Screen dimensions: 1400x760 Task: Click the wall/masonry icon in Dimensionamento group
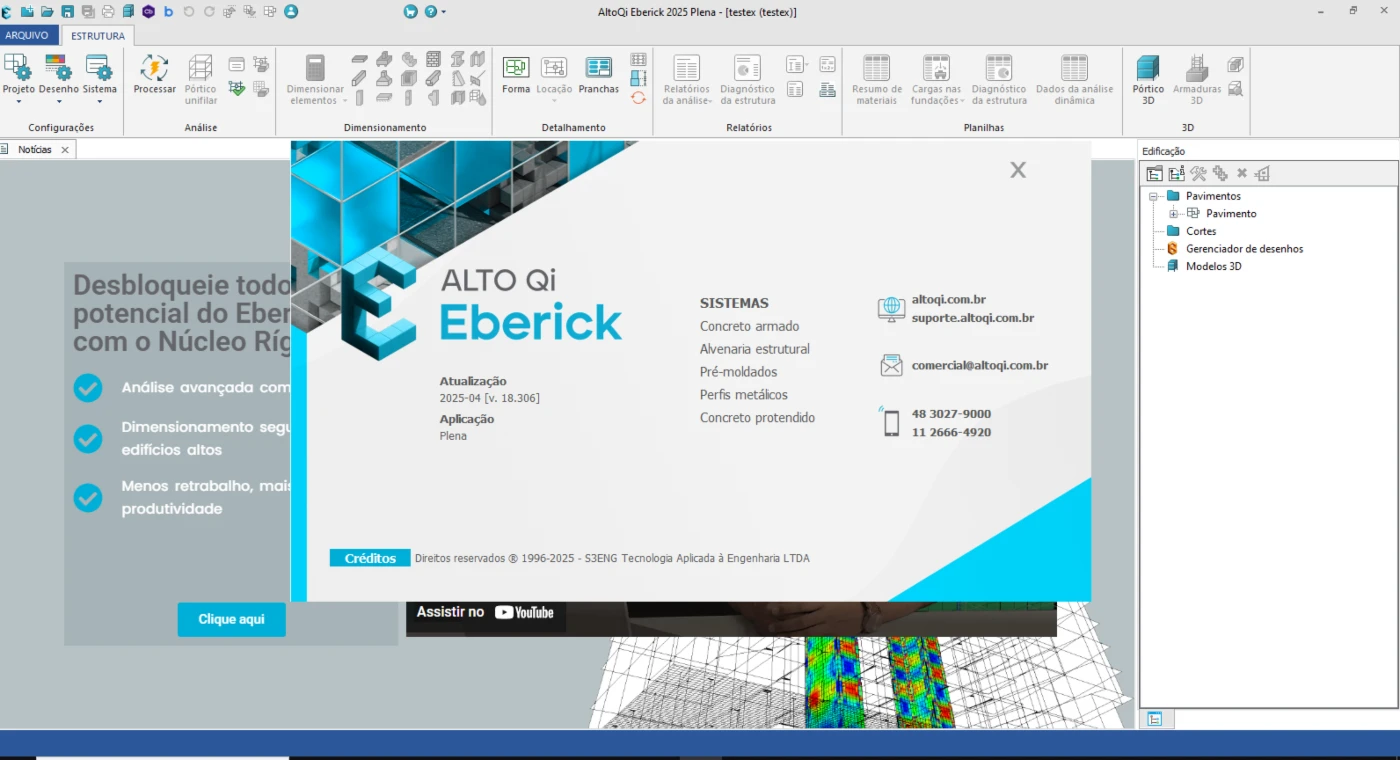coord(433,59)
